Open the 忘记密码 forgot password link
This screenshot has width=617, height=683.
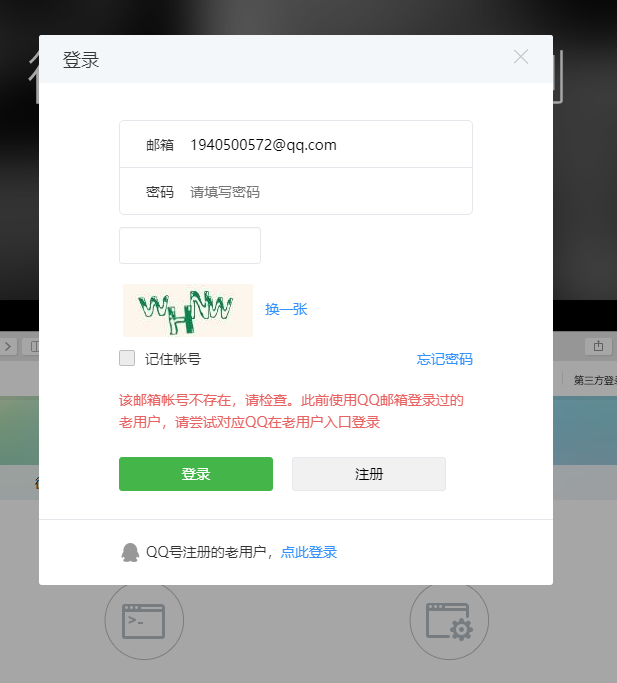point(444,359)
